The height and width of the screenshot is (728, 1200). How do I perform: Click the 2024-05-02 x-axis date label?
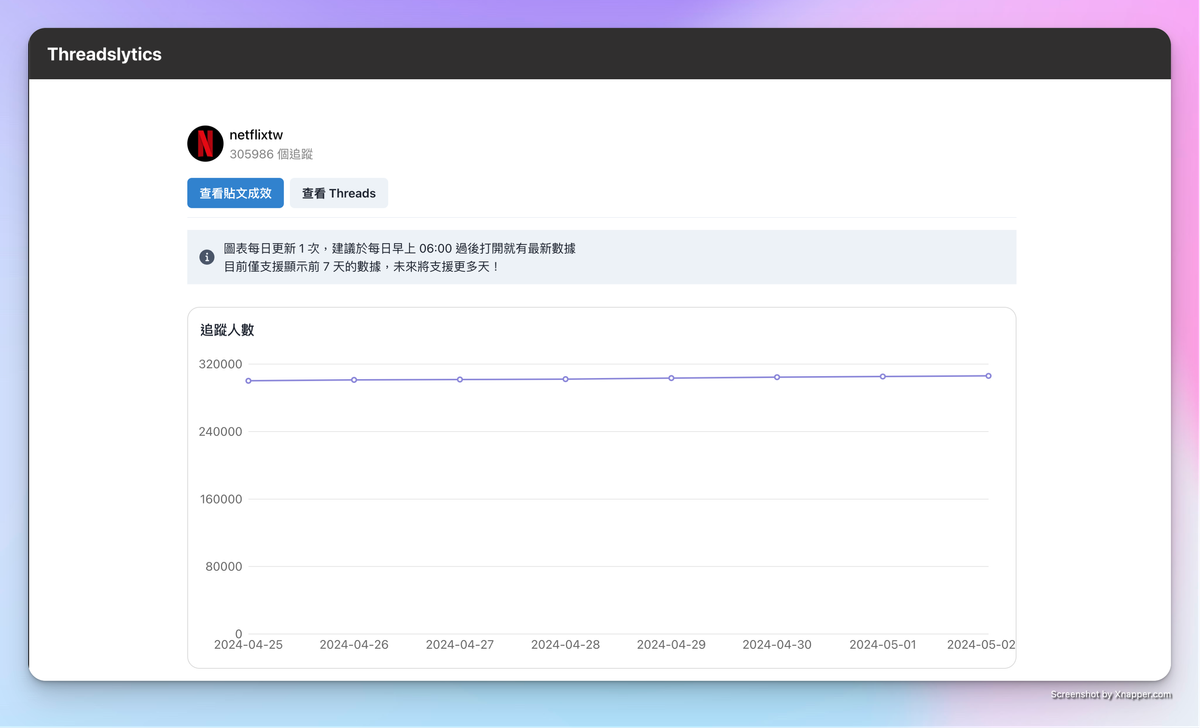(981, 645)
